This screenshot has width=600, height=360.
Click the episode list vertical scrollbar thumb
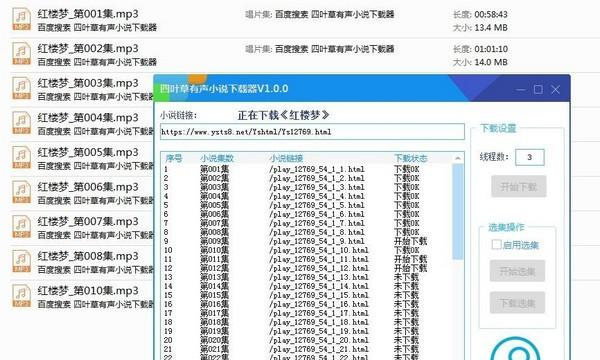click(458, 212)
